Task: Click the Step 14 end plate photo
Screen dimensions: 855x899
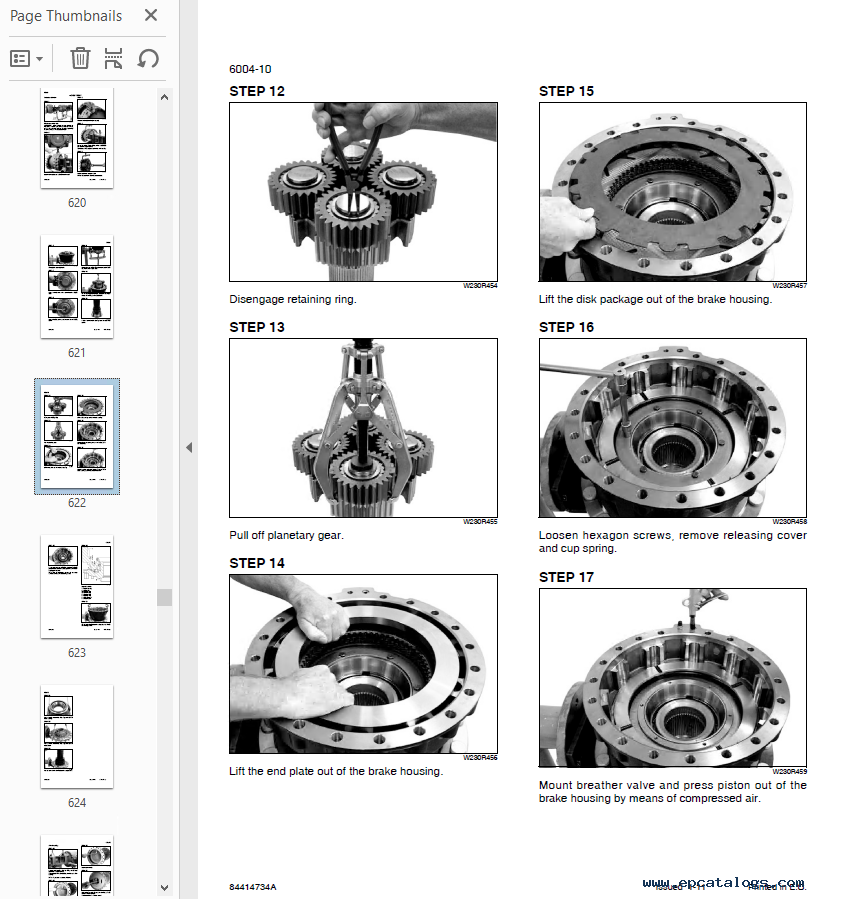Action: pos(364,664)
